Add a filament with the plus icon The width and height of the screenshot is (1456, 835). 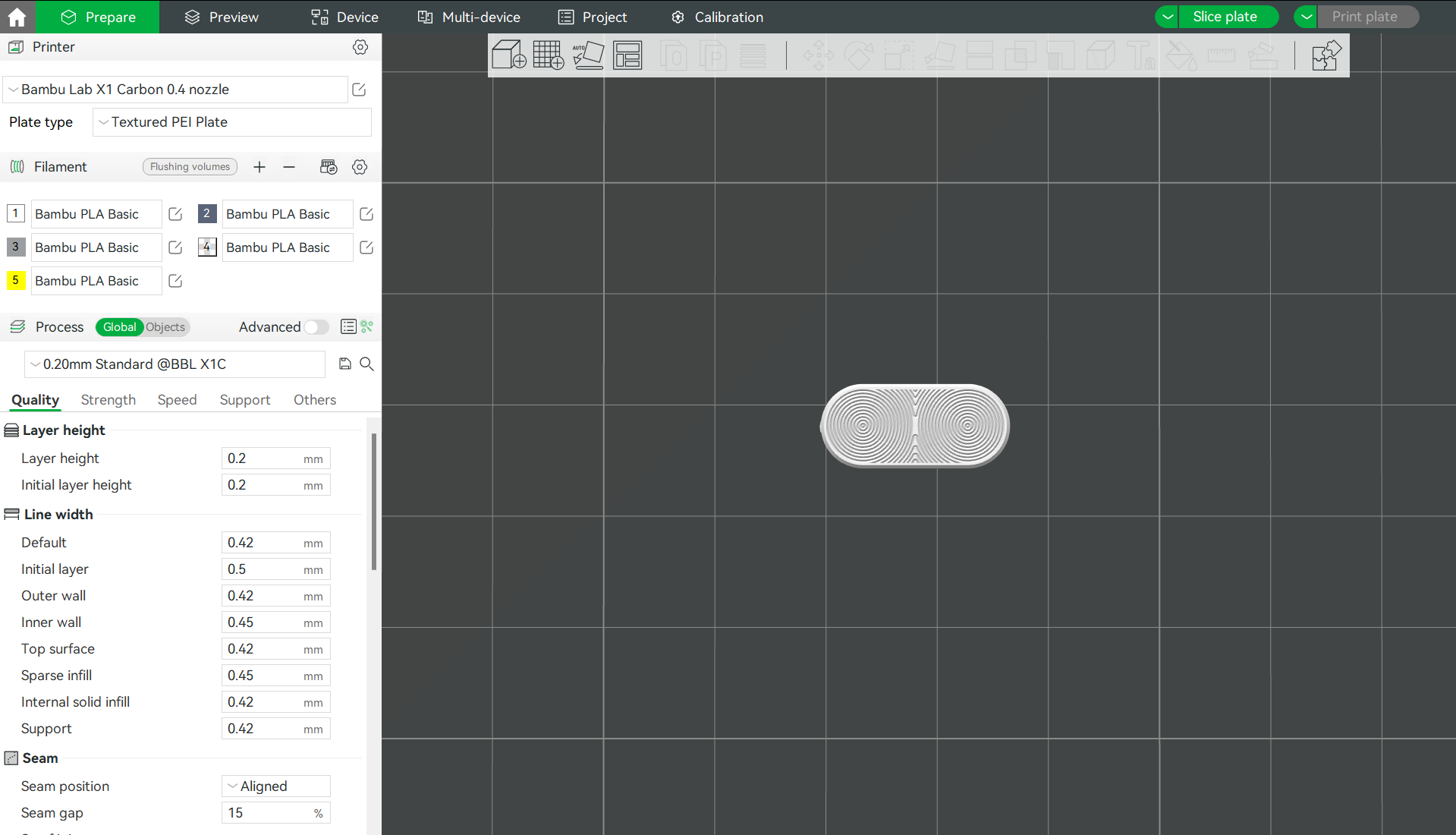click(x=259, y=167)
